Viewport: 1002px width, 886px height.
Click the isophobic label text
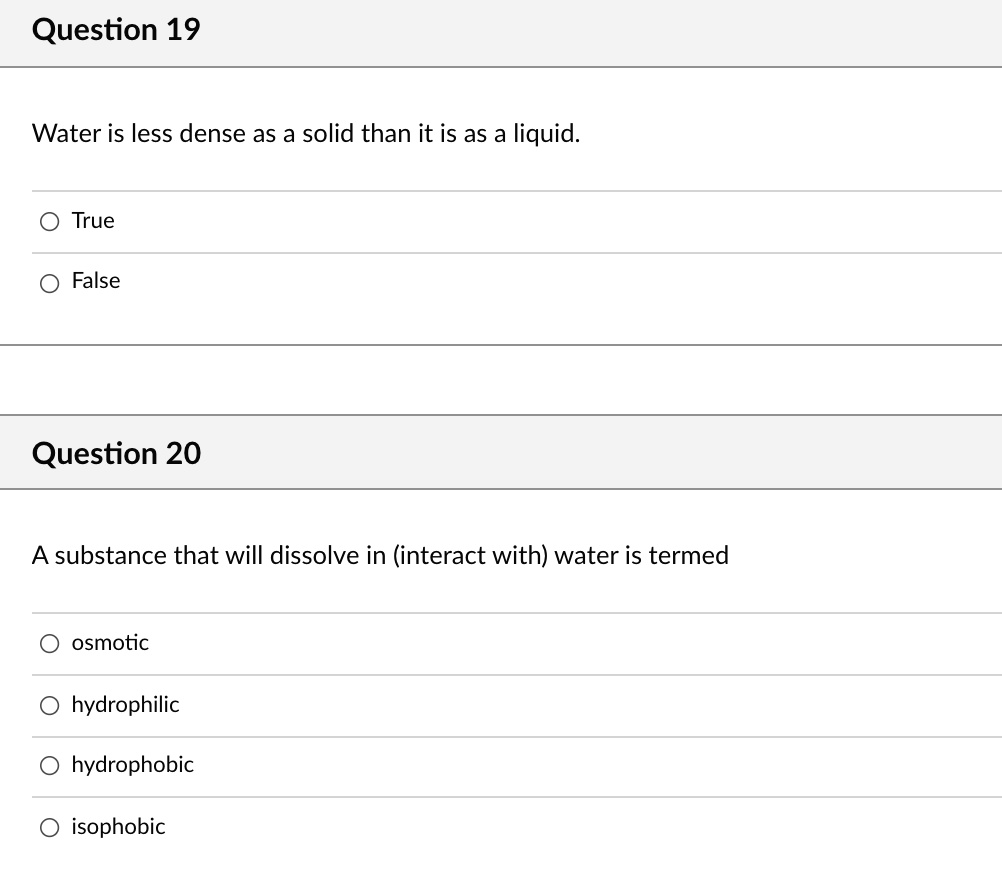(x=117, y=826)
